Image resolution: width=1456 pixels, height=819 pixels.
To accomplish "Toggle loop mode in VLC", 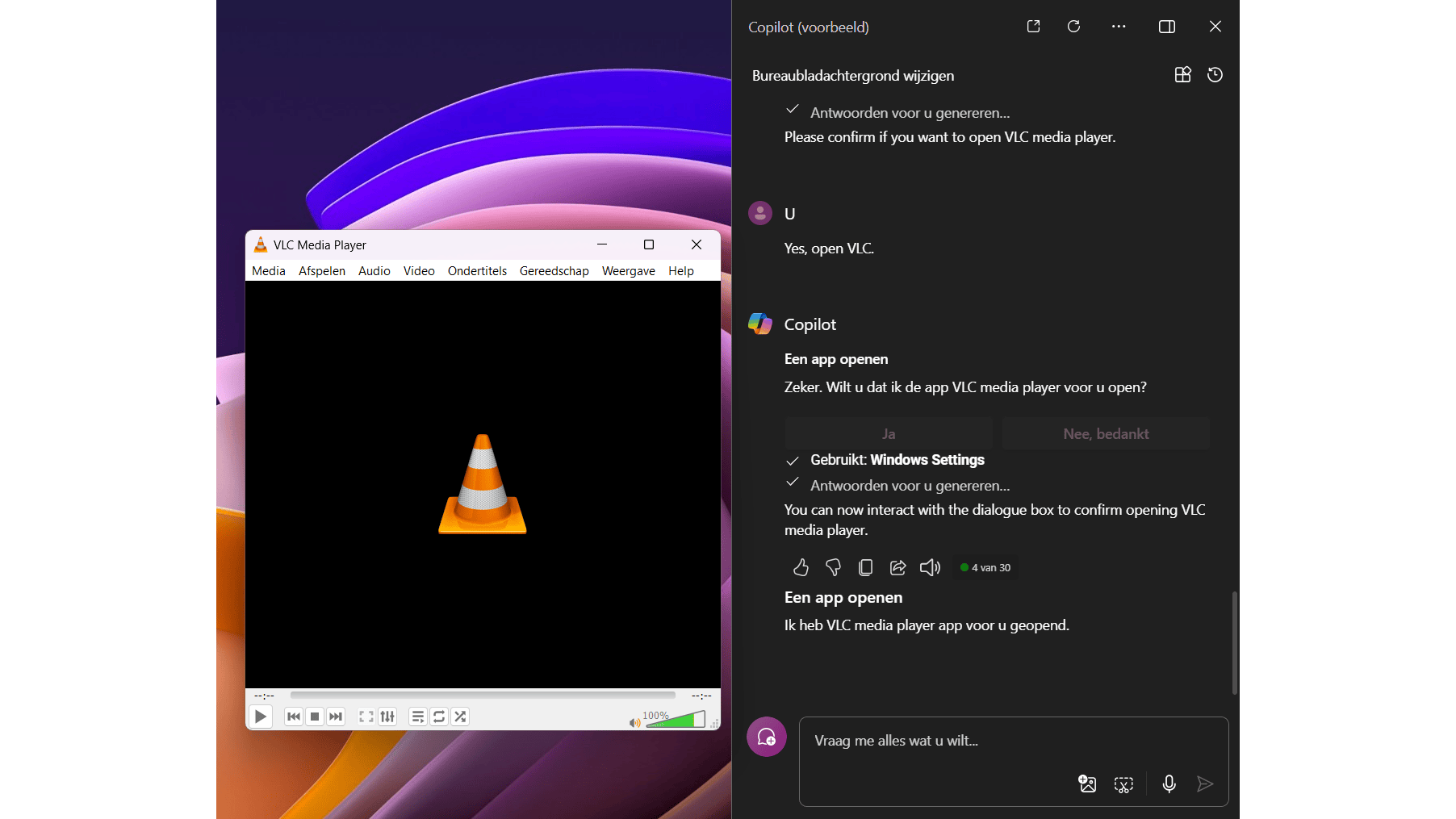I will [x=439, y=717].
